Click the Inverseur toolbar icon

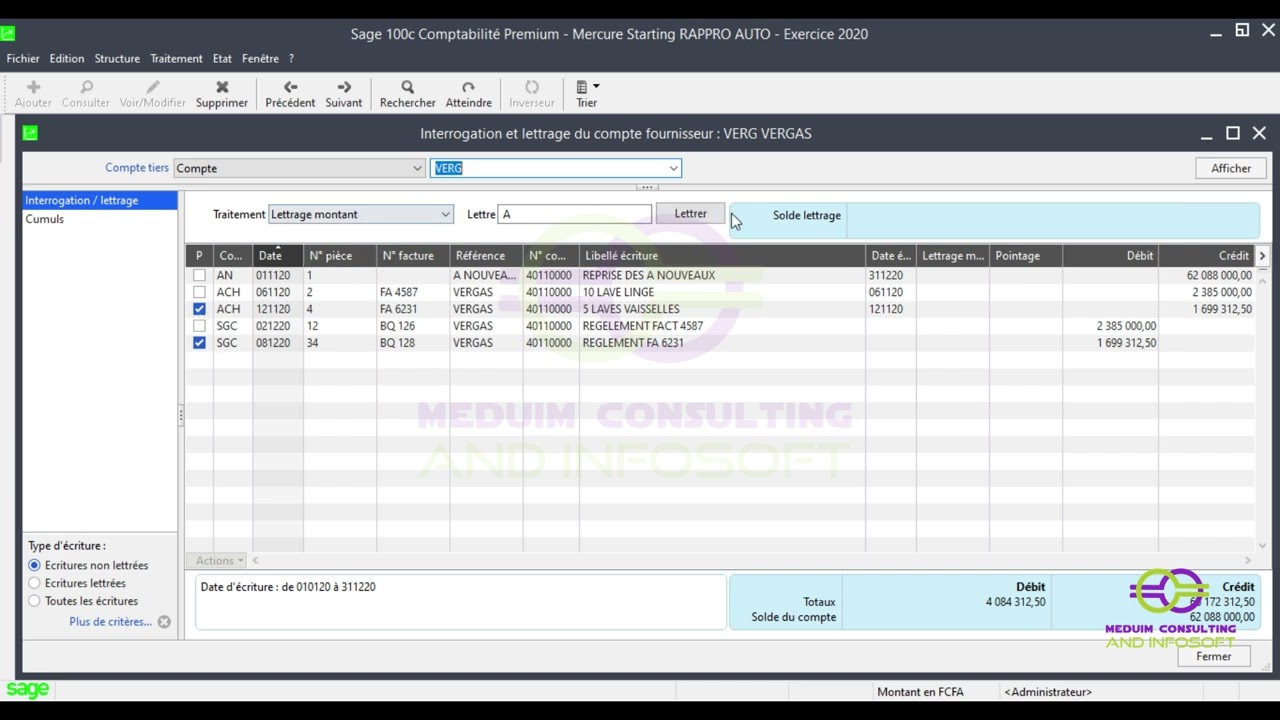[x=532, y=88]
